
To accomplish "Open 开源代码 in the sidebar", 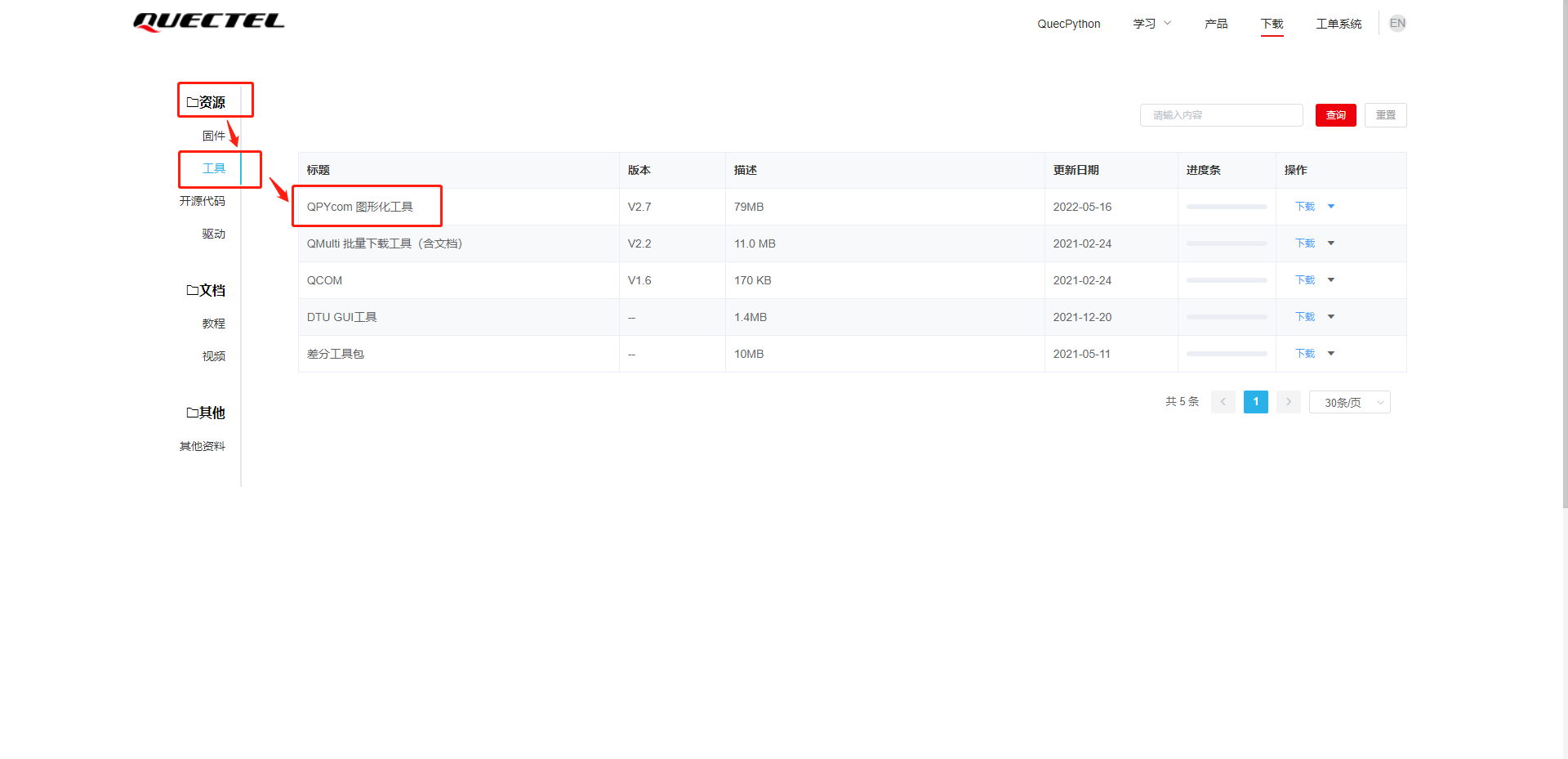I will pos(203,201).
